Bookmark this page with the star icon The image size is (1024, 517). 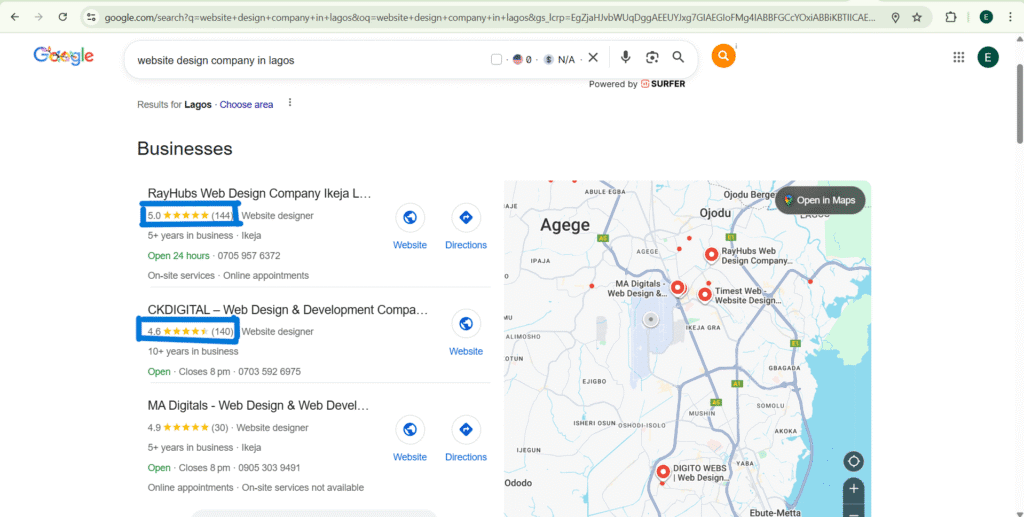(x=917, y=18)
